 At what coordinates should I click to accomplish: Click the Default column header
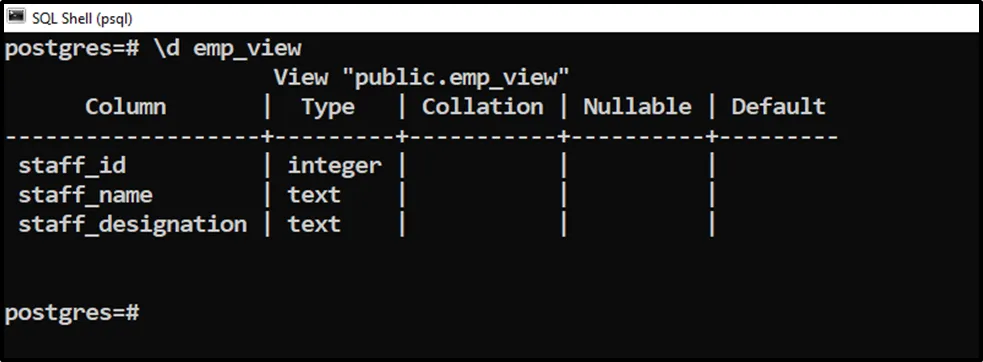coord(778,107)
